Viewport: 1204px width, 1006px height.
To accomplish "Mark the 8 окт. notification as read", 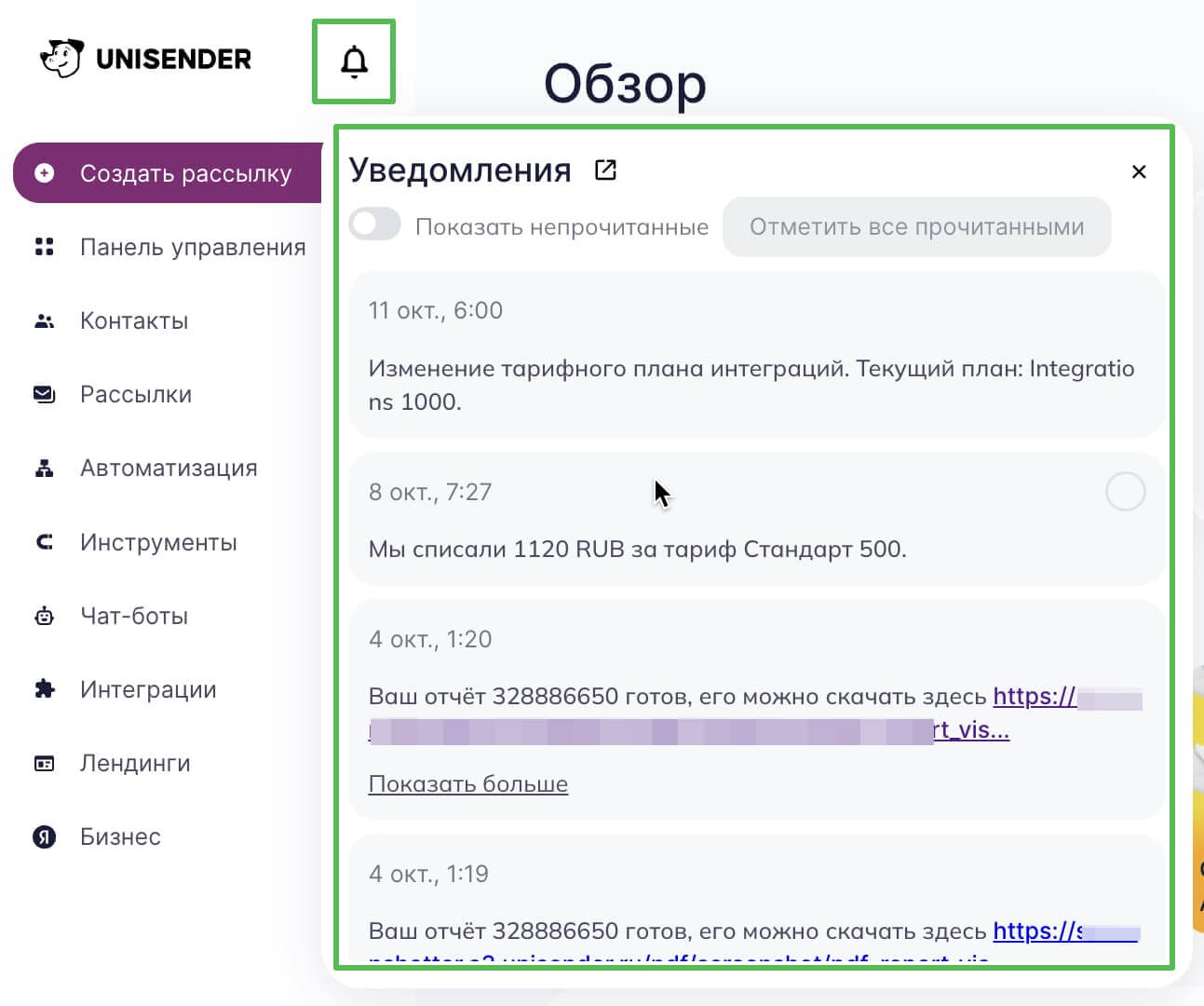I will coord(1125,491).
